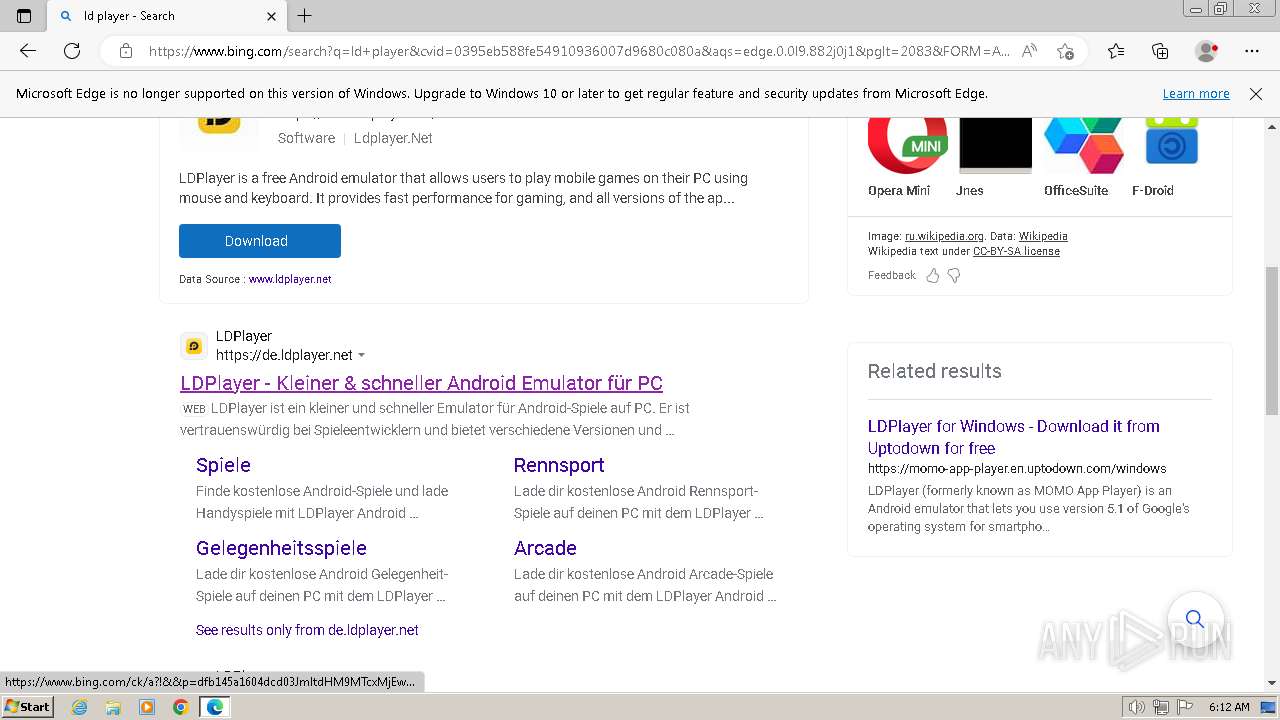Open Read Aloud icon in address bar
This screenshot has width=1280, height=720.
pos(1029,51)
